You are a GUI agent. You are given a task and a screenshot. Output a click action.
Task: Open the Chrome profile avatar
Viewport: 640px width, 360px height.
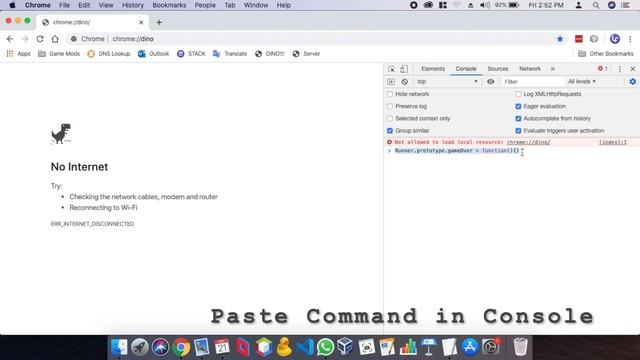(x=615, y=39)
